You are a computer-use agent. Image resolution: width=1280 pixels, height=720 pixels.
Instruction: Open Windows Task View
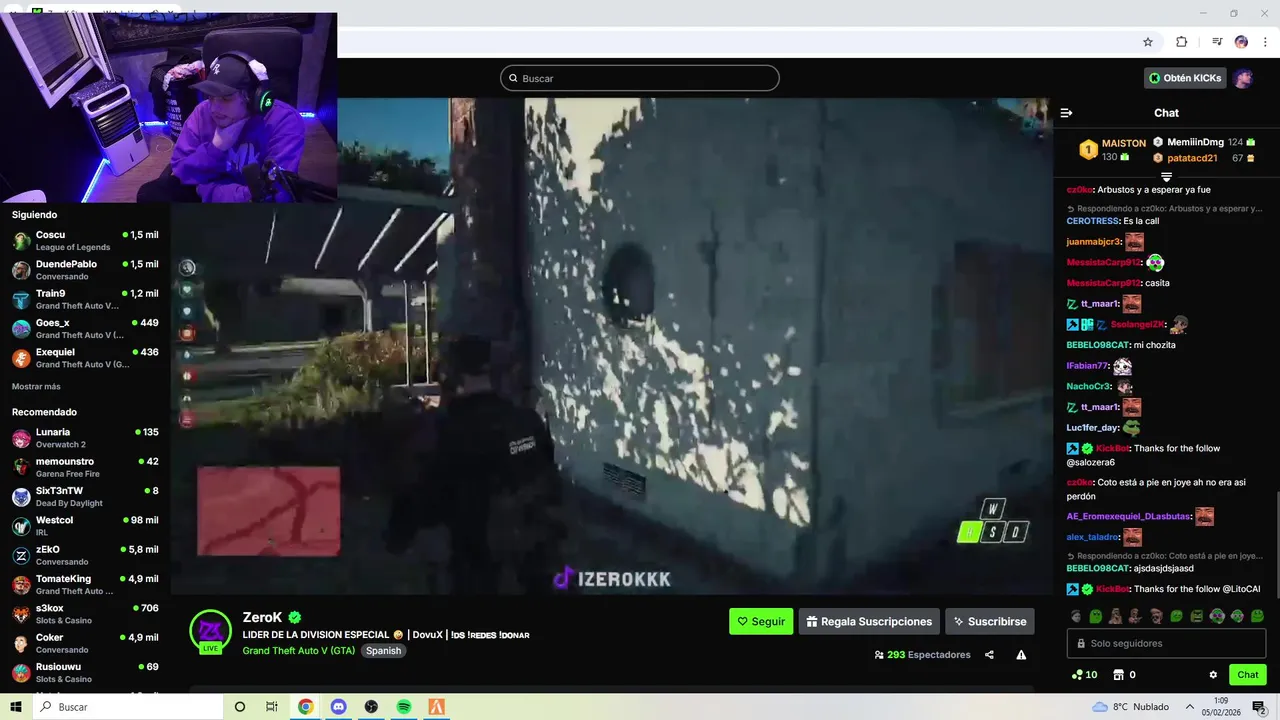272,707
